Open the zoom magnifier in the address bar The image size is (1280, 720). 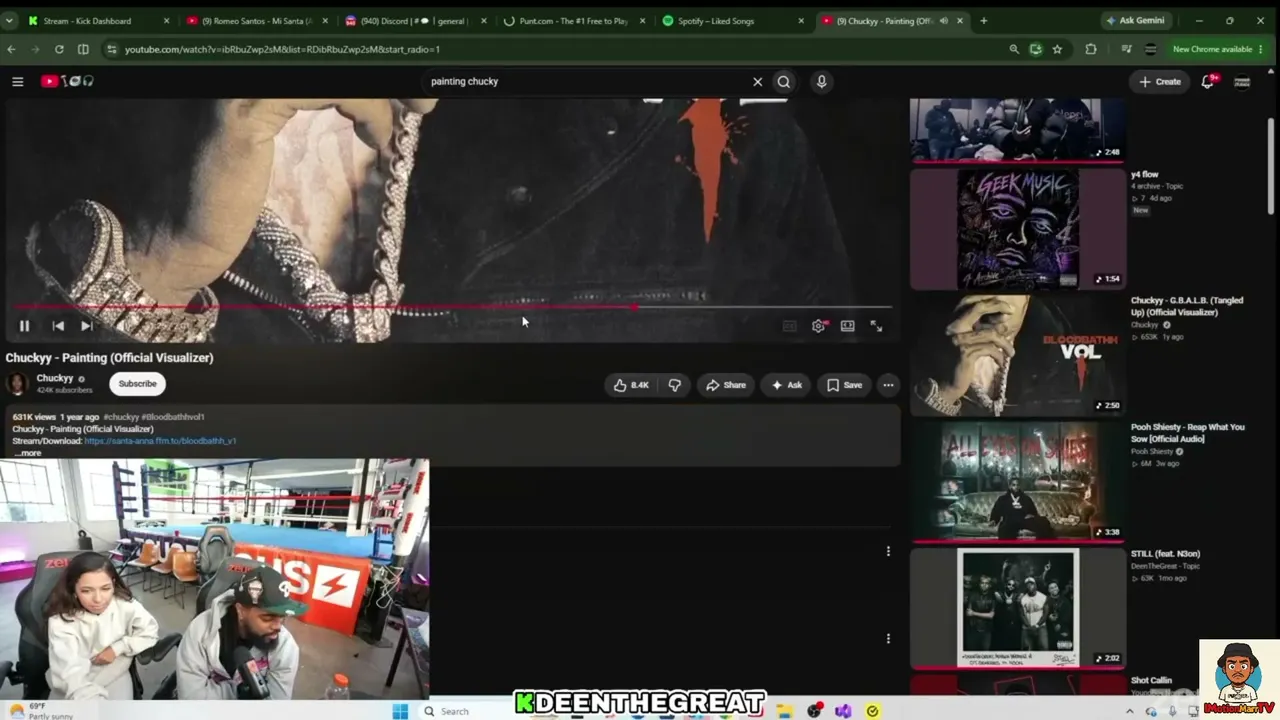coord(1014,49)
